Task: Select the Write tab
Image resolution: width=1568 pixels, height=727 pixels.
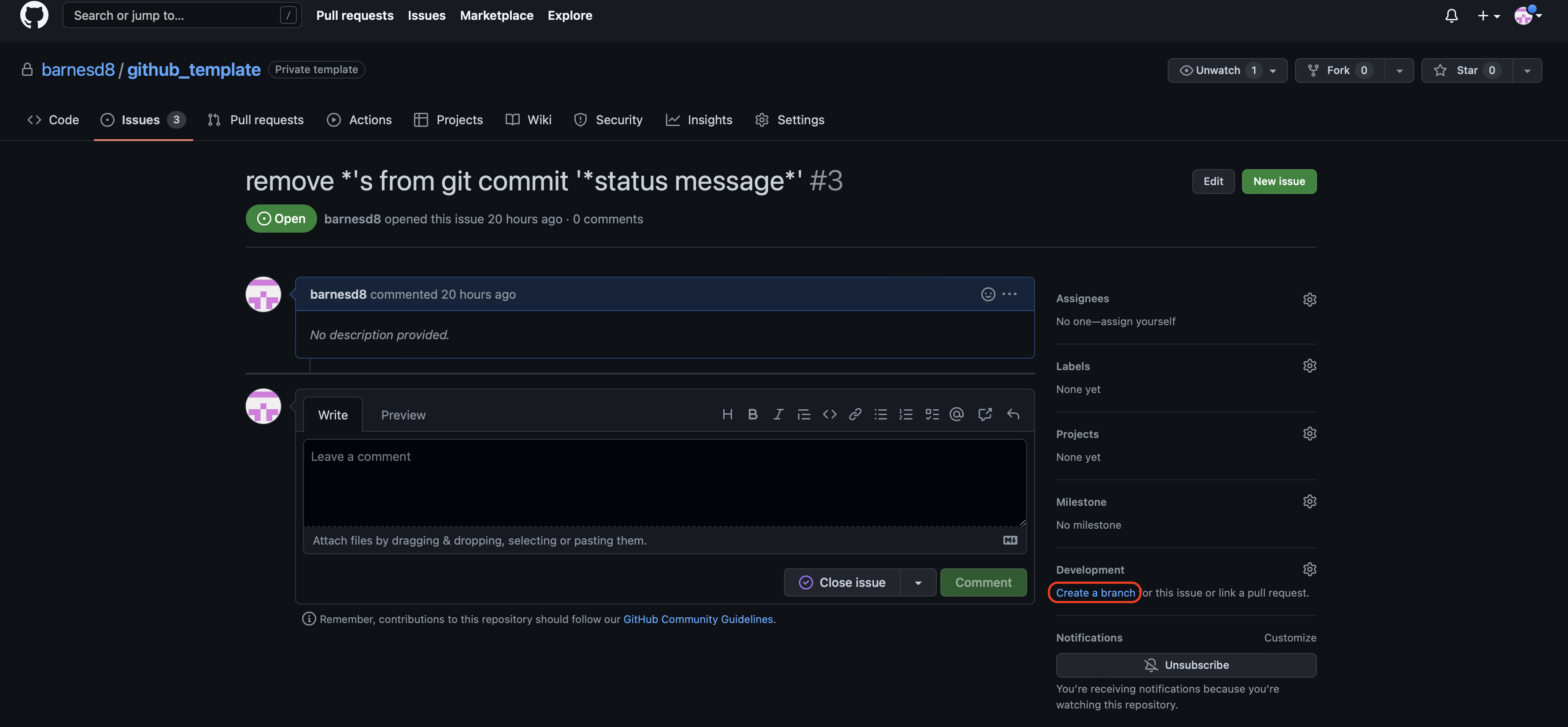Action: 333,415
